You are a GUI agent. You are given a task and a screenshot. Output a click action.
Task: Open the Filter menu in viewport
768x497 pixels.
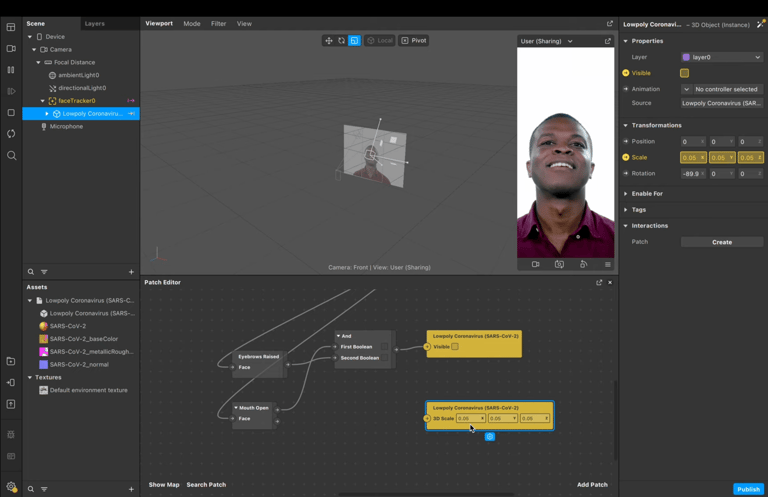point(218,24)
